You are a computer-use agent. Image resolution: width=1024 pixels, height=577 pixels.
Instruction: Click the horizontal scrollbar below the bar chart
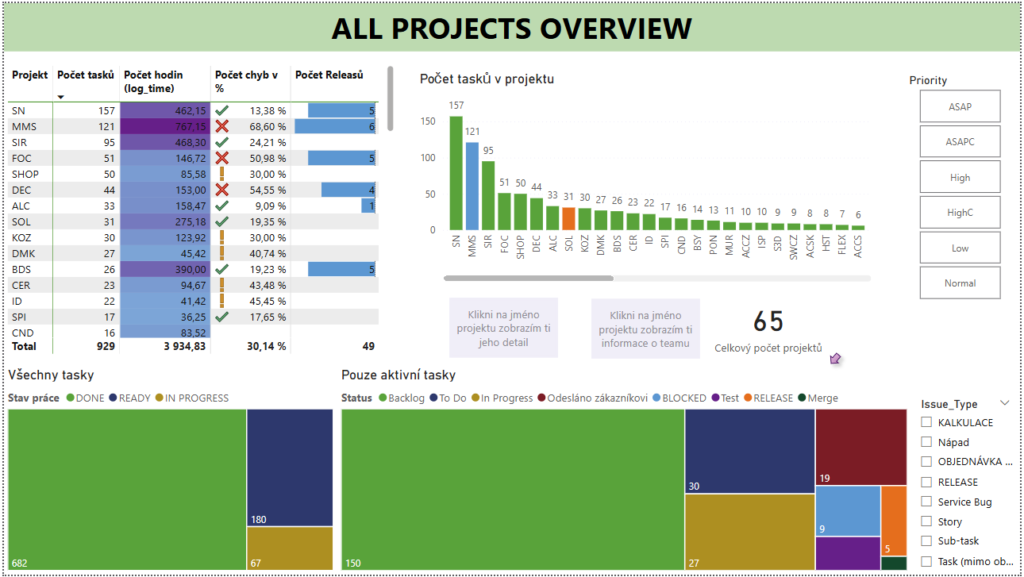(528, 278)
